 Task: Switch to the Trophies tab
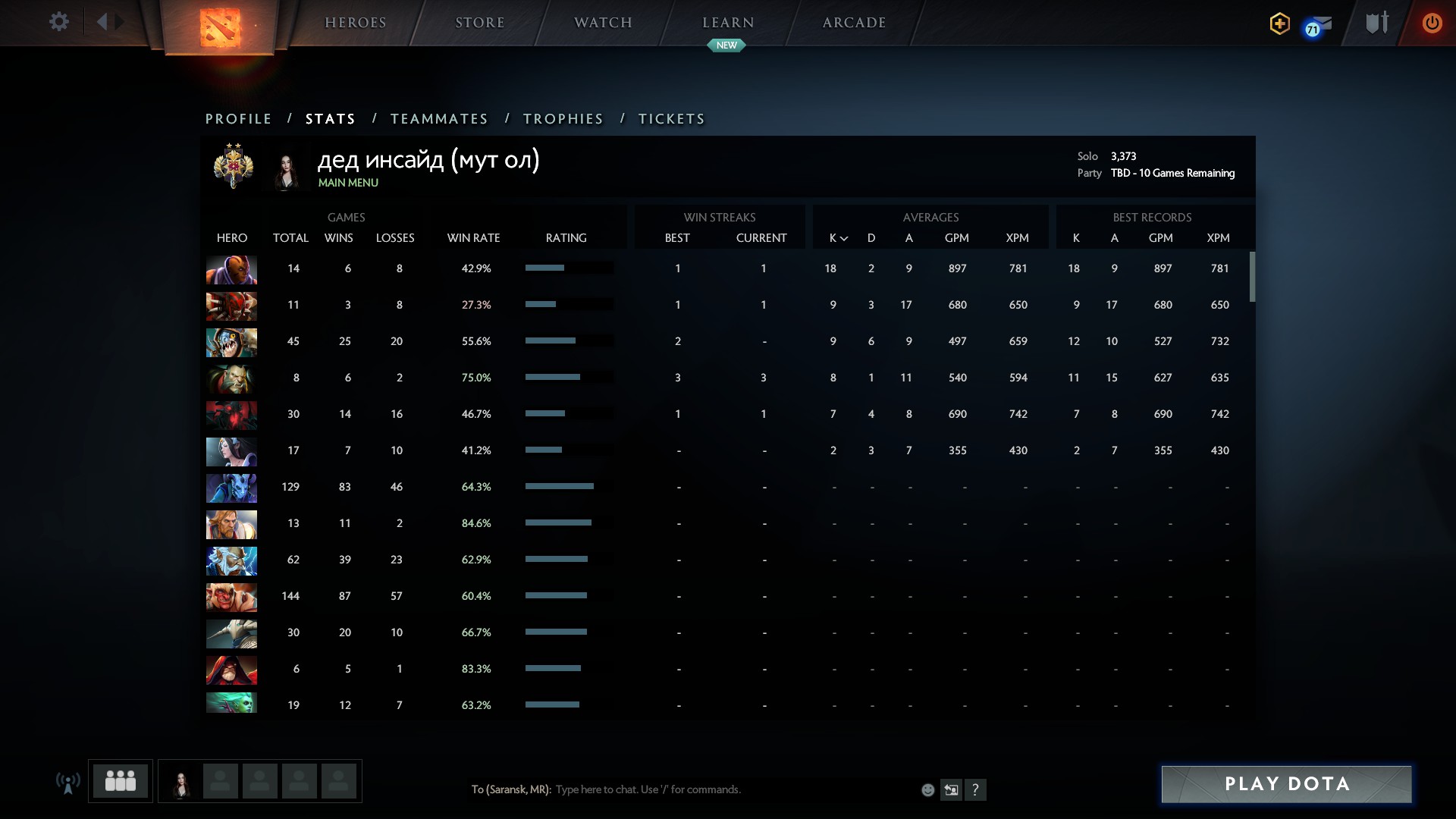click(x=563, y=119)
